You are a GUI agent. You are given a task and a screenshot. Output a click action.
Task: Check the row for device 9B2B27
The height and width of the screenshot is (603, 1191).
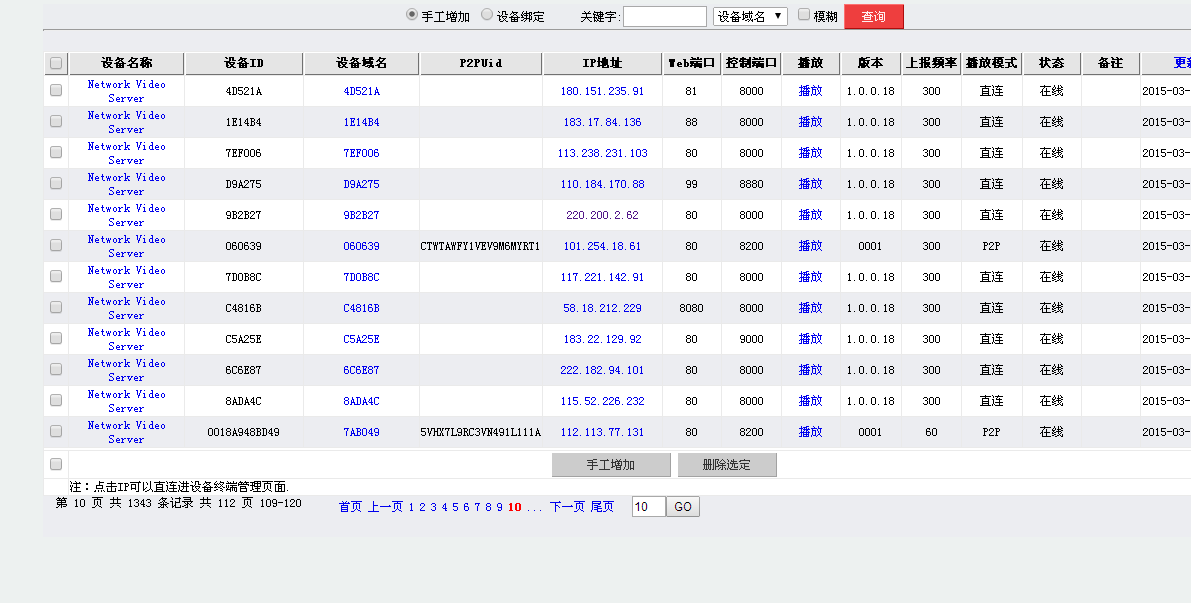tap(56, 215)
